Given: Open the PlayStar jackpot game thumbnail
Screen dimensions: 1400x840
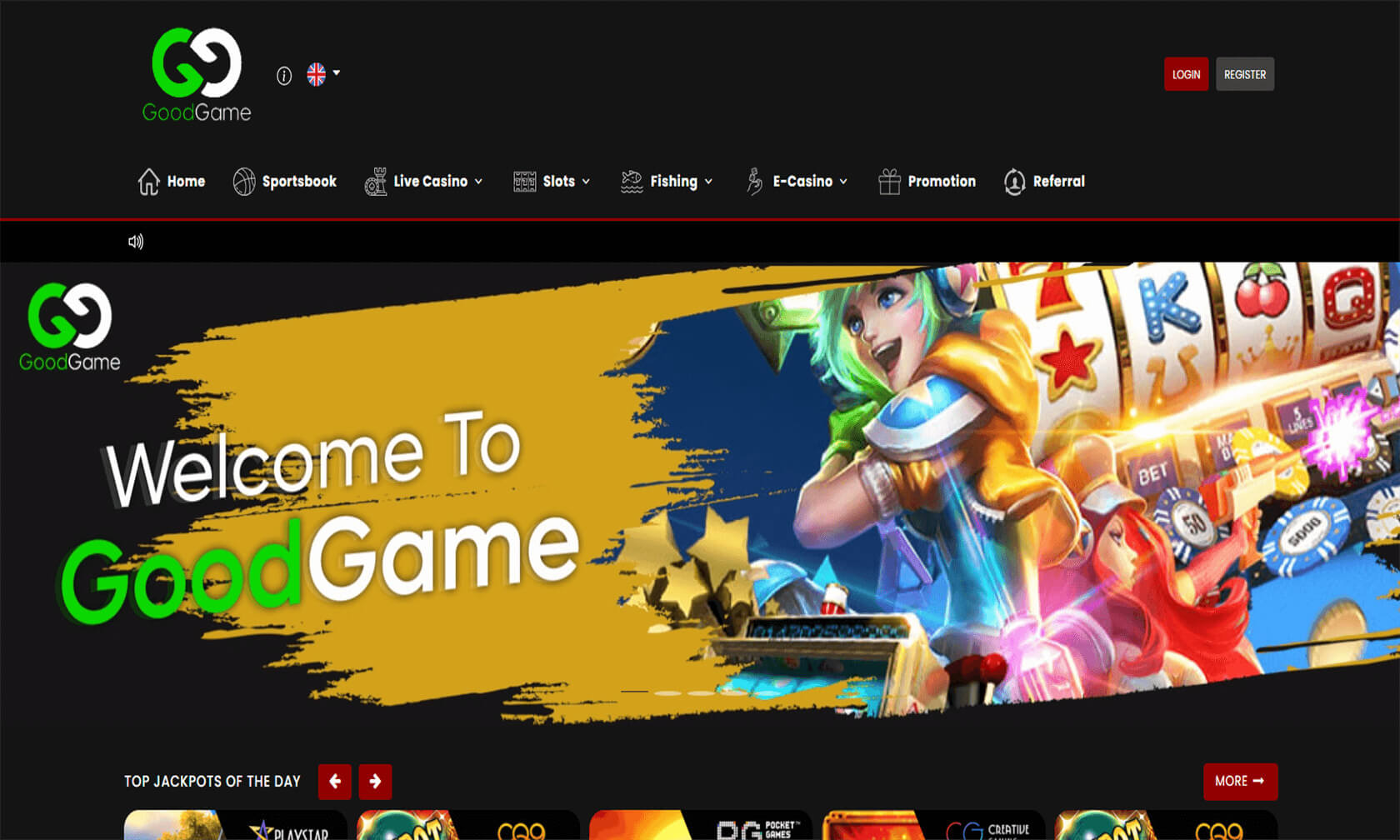Looking at the screenshot, I should (x=235, y=826).
